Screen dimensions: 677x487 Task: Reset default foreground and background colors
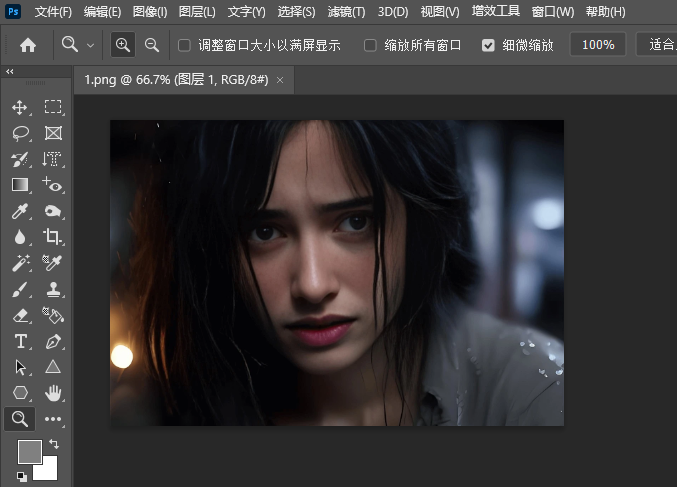coord(22,477)
